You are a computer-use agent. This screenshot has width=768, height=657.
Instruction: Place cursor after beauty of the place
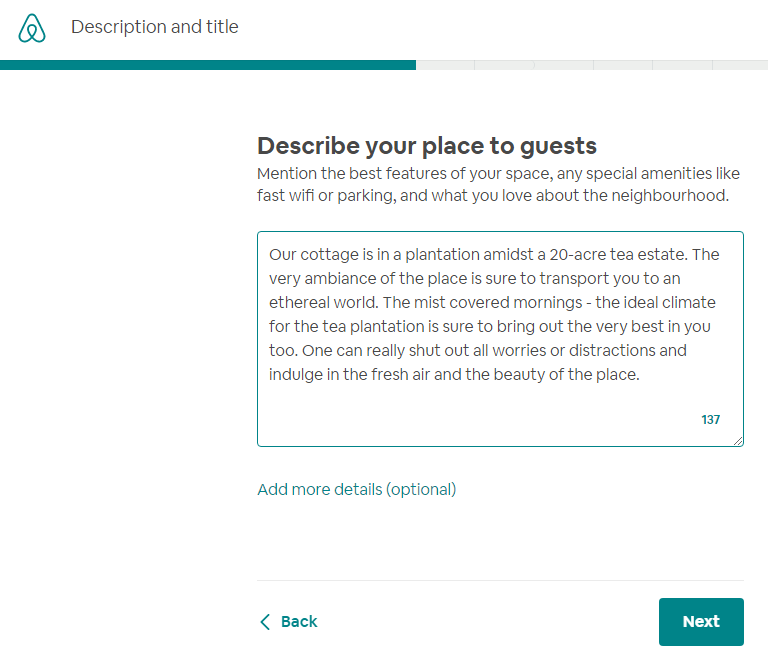pos(641,375)
